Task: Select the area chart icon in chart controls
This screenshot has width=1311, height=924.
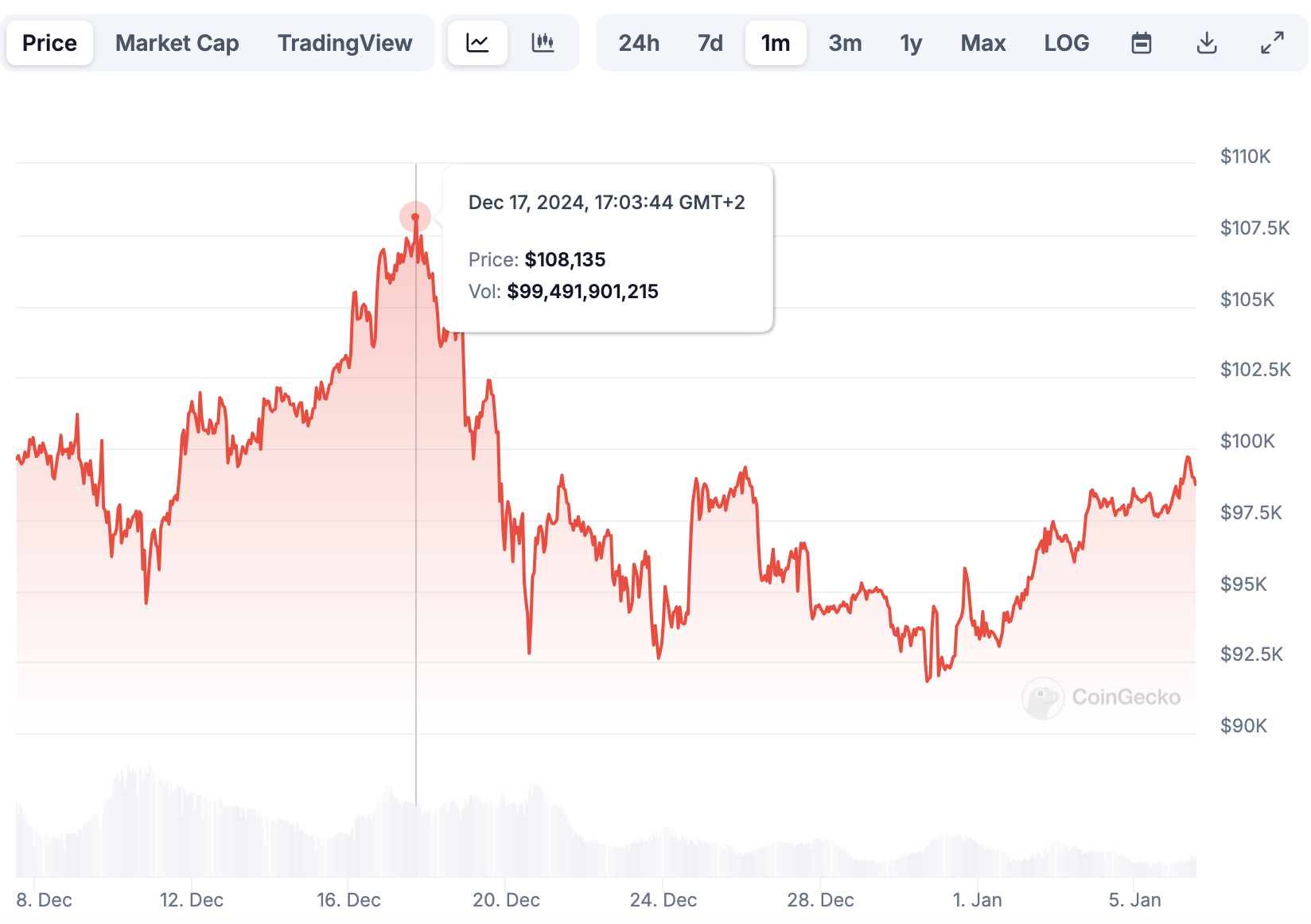Action: point(477,43)
